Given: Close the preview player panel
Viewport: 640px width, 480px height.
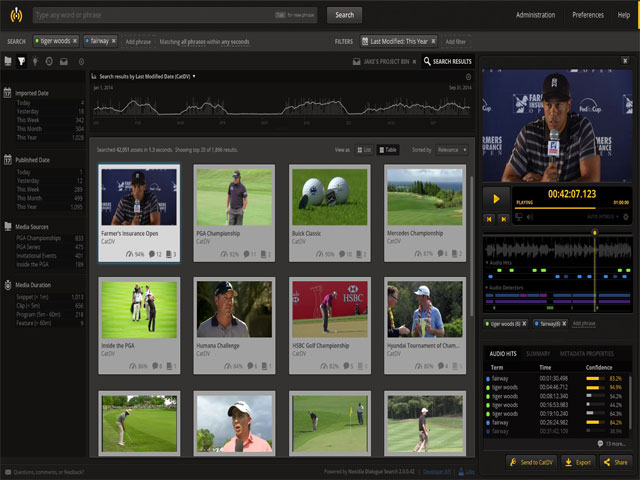Looking at the screenshot, I should coord(625,61).
